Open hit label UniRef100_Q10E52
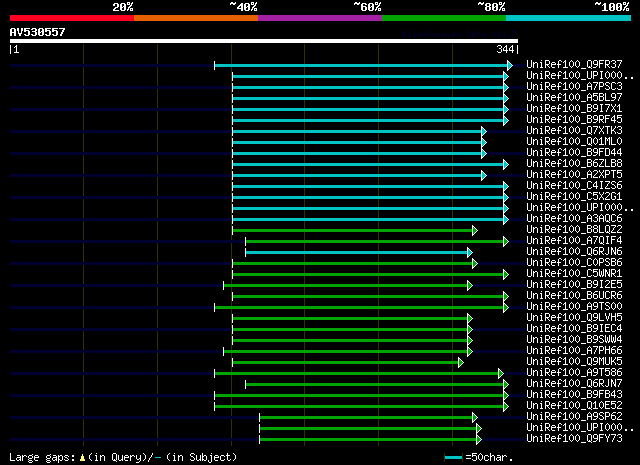Screen dimensions: 640x465 574,405
